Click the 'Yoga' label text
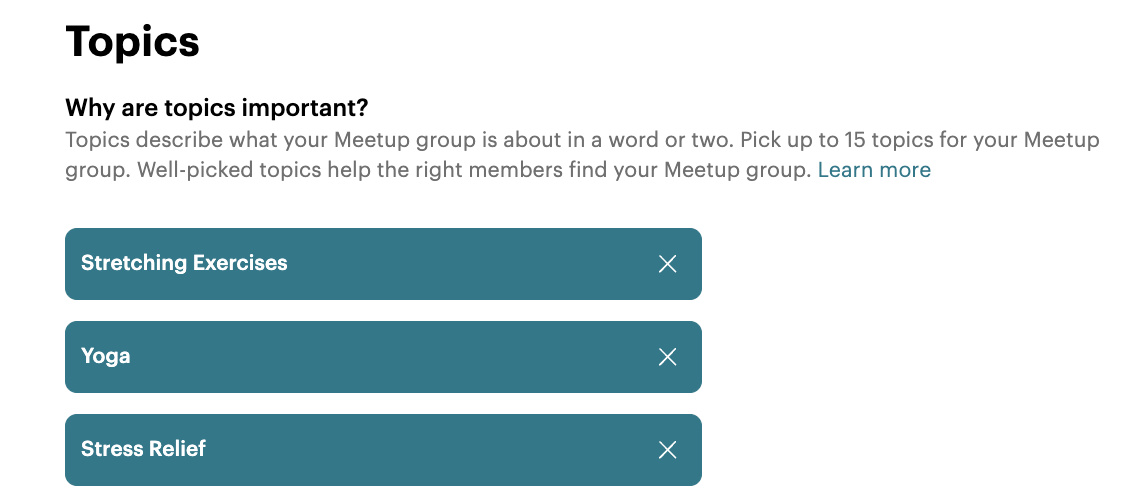The height and width of the screenshot is (502, 1138). pos(105,356)
